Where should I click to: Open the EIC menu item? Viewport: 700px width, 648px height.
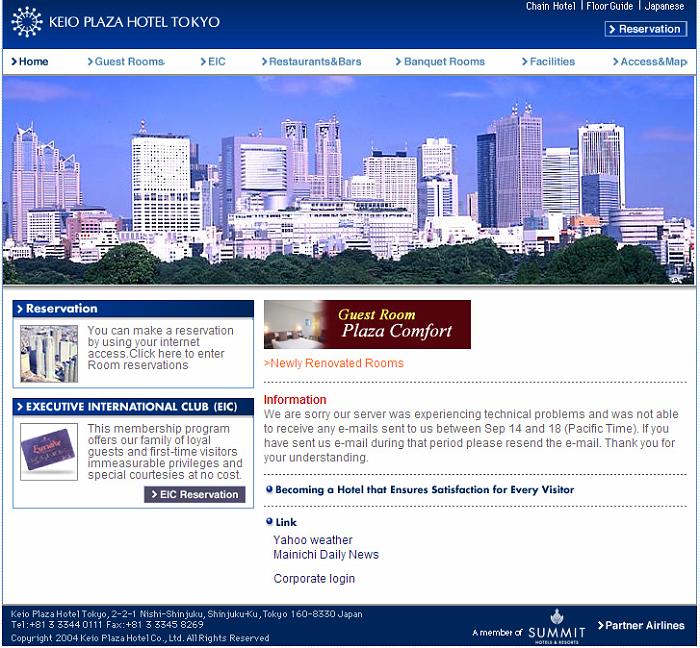click(x=213, y=62)
